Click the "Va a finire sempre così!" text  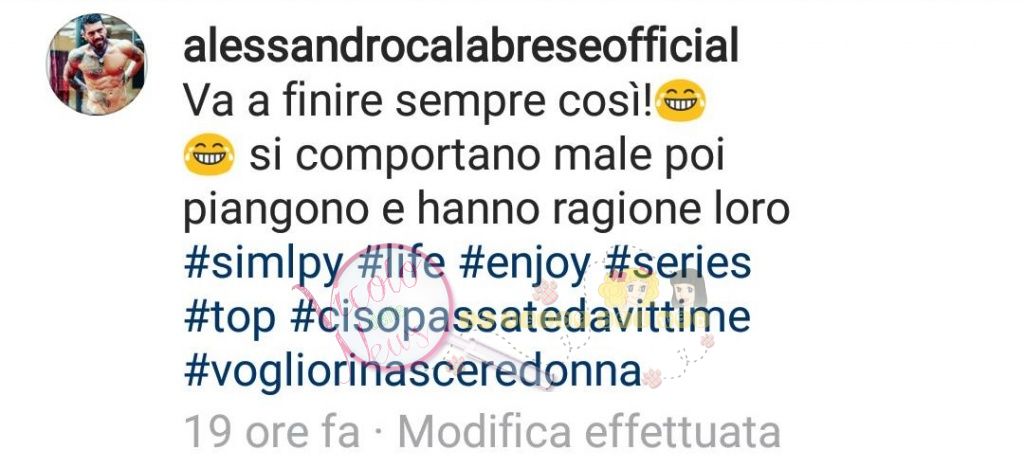coord(418,102)
